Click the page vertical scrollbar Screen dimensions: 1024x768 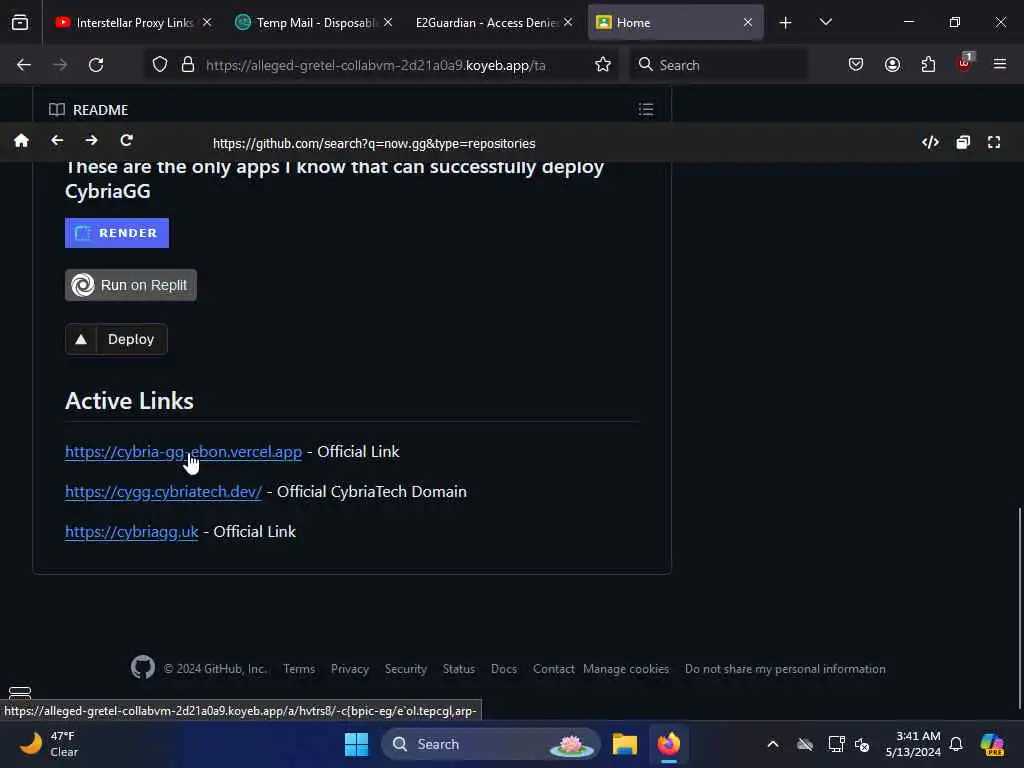[x=1019, y=607]
